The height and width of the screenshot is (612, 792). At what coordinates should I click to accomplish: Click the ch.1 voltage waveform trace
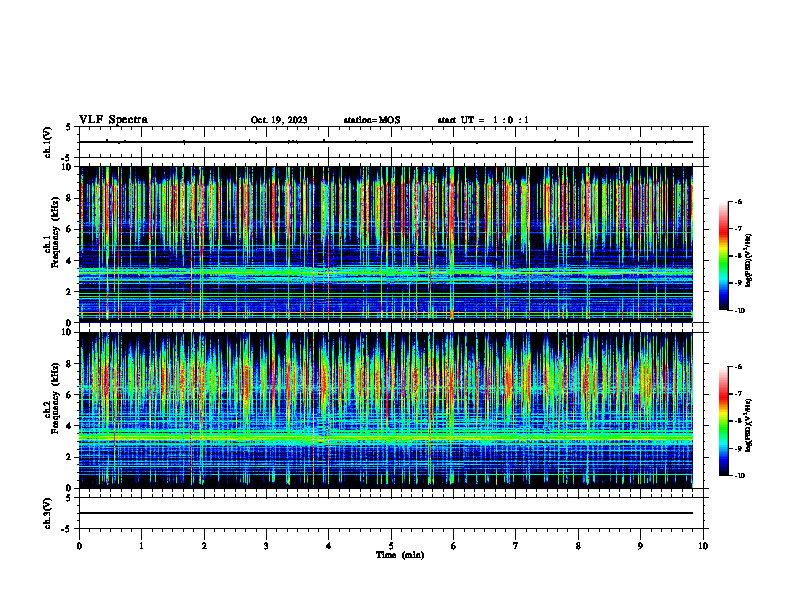click(386, 142)
